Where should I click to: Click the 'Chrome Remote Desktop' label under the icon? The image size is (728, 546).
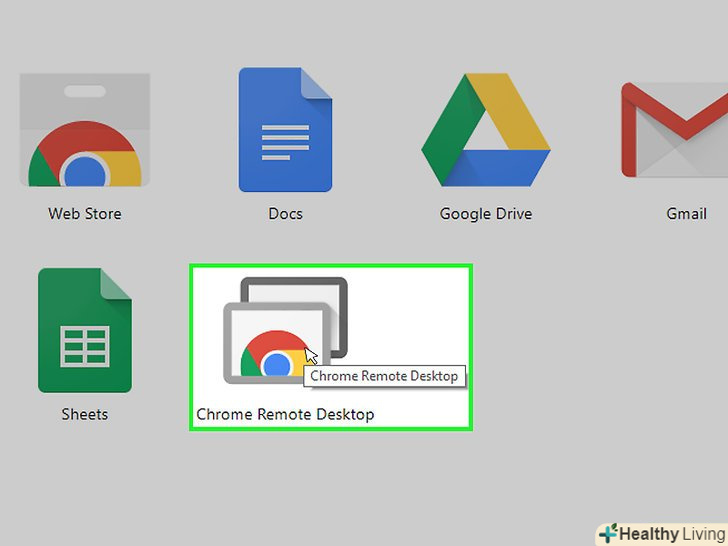[285, 414]
